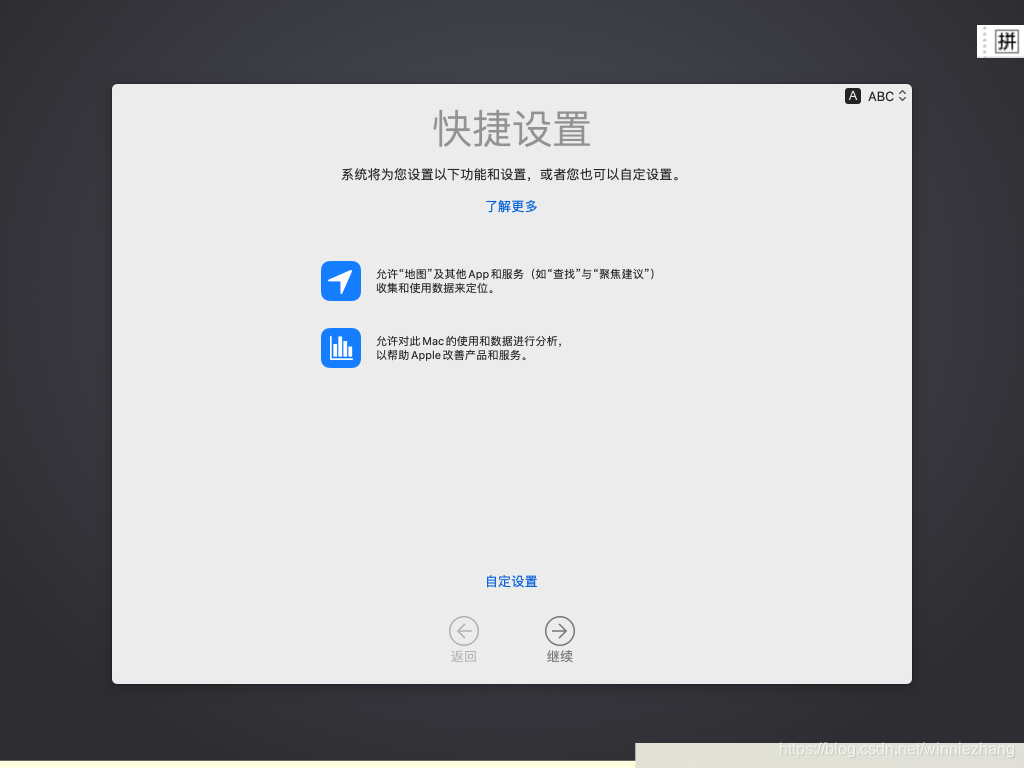Click the text about Mac usage analysis

(469, 348)
